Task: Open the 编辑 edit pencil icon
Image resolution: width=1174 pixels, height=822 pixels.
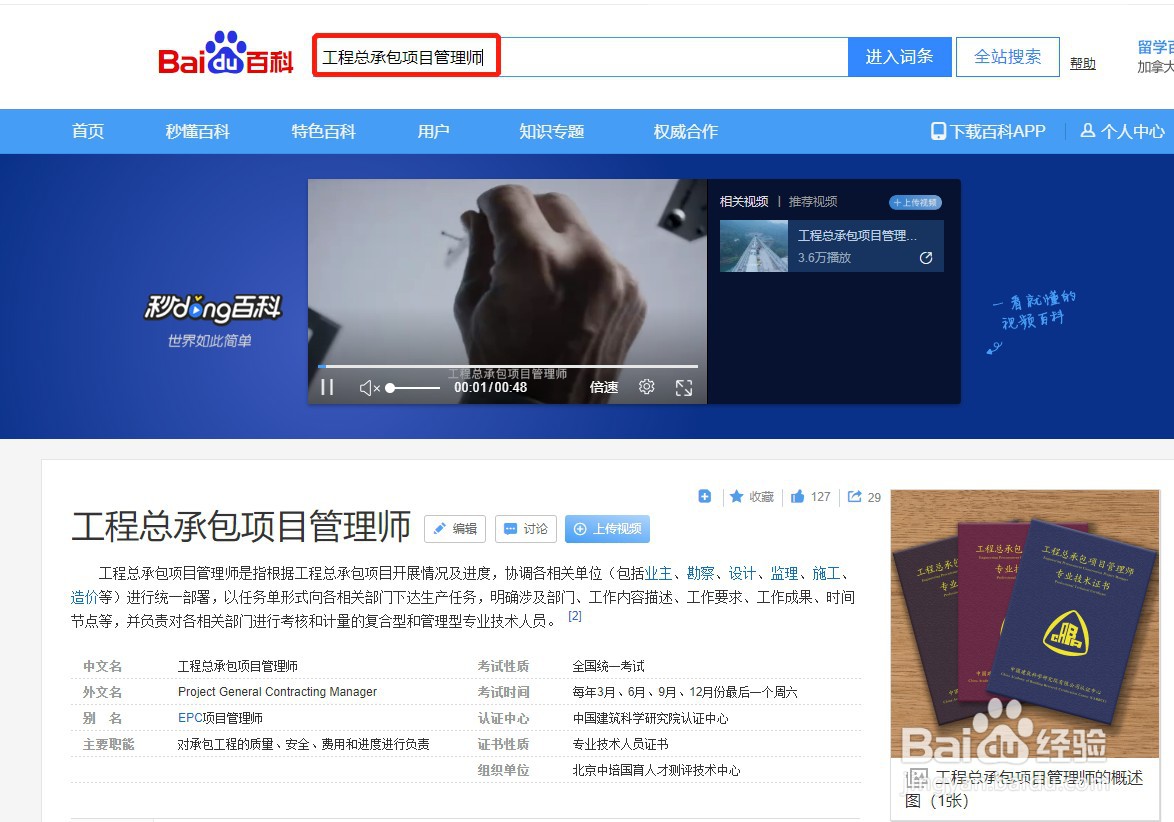Action: coord(441,529)
